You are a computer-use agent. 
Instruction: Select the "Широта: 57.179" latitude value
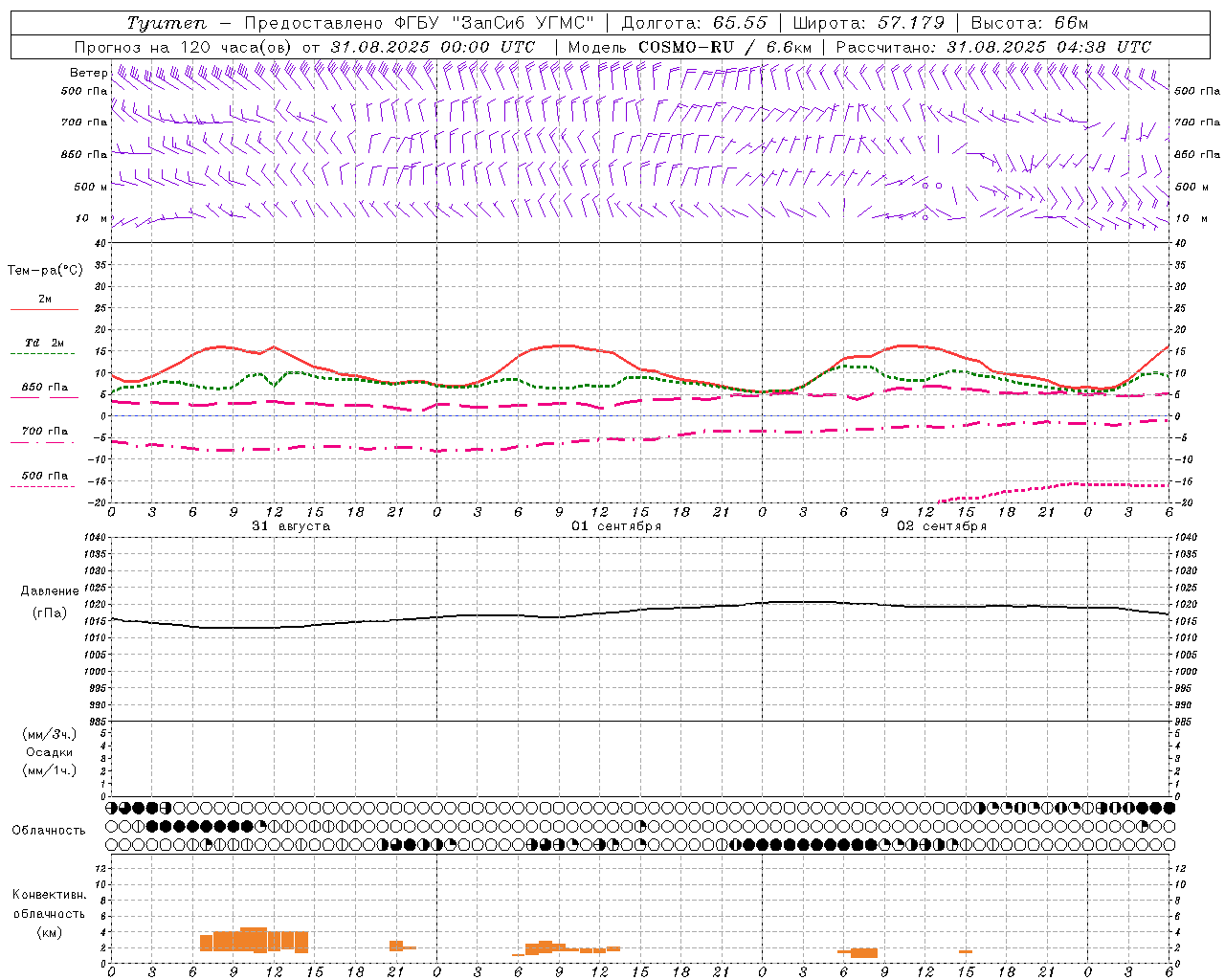(x=869, y=23)
